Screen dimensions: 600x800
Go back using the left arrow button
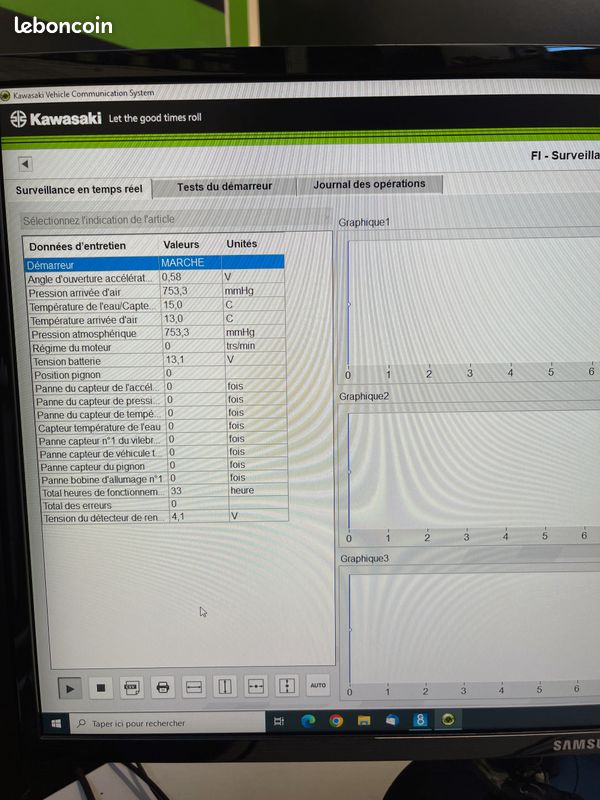25,164
